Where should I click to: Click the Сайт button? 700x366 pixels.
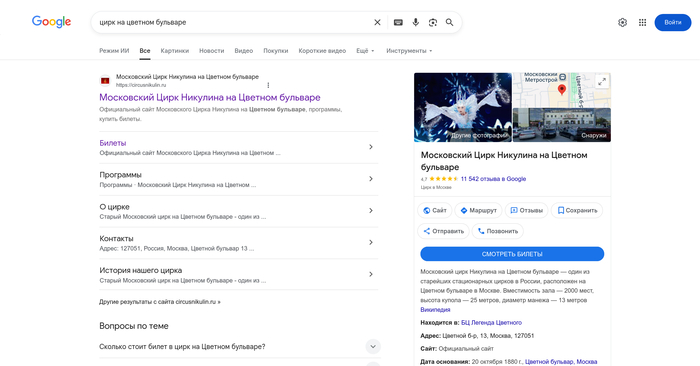[x=435, y=210]
